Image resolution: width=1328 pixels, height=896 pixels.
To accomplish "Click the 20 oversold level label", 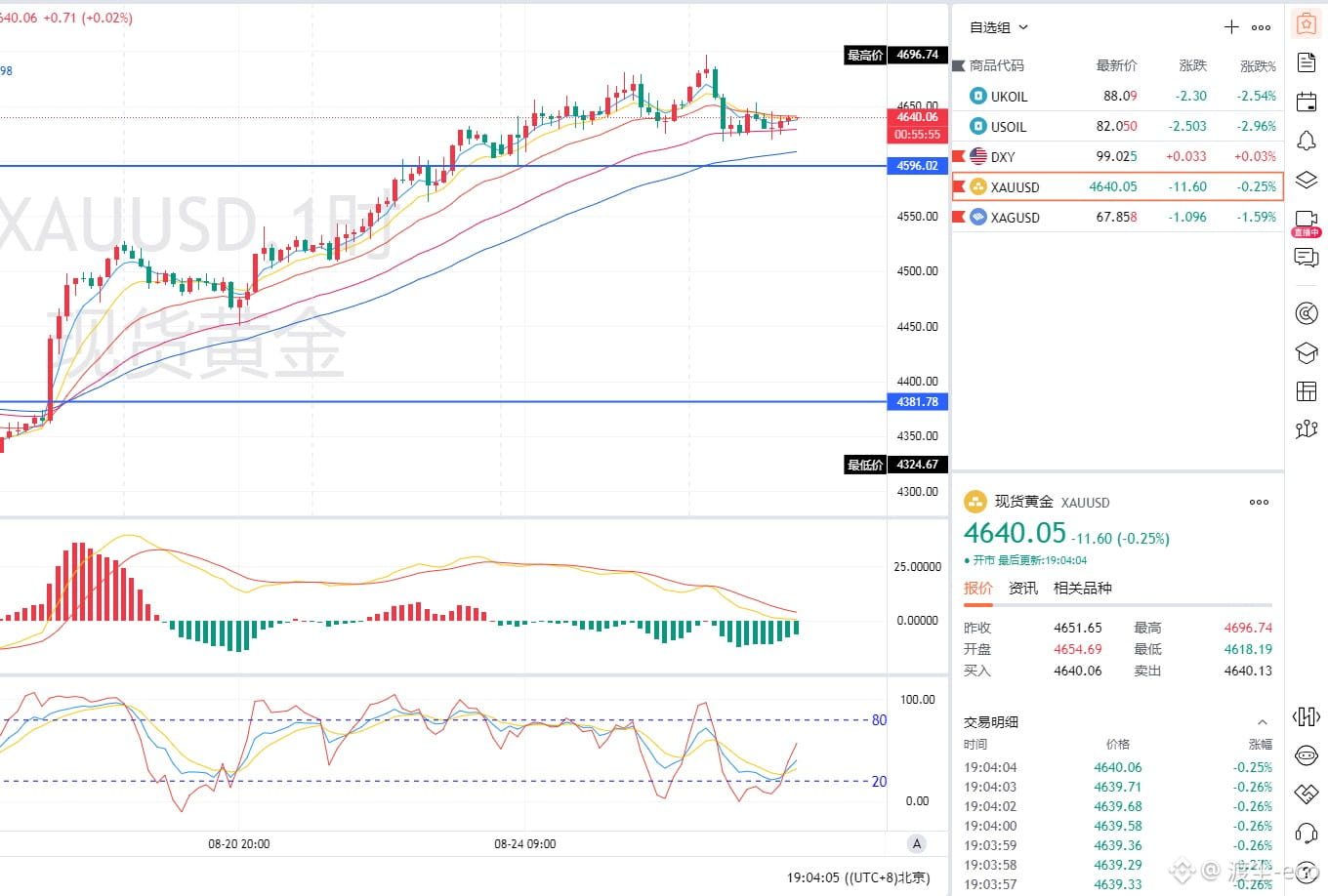I will point(879,781).
